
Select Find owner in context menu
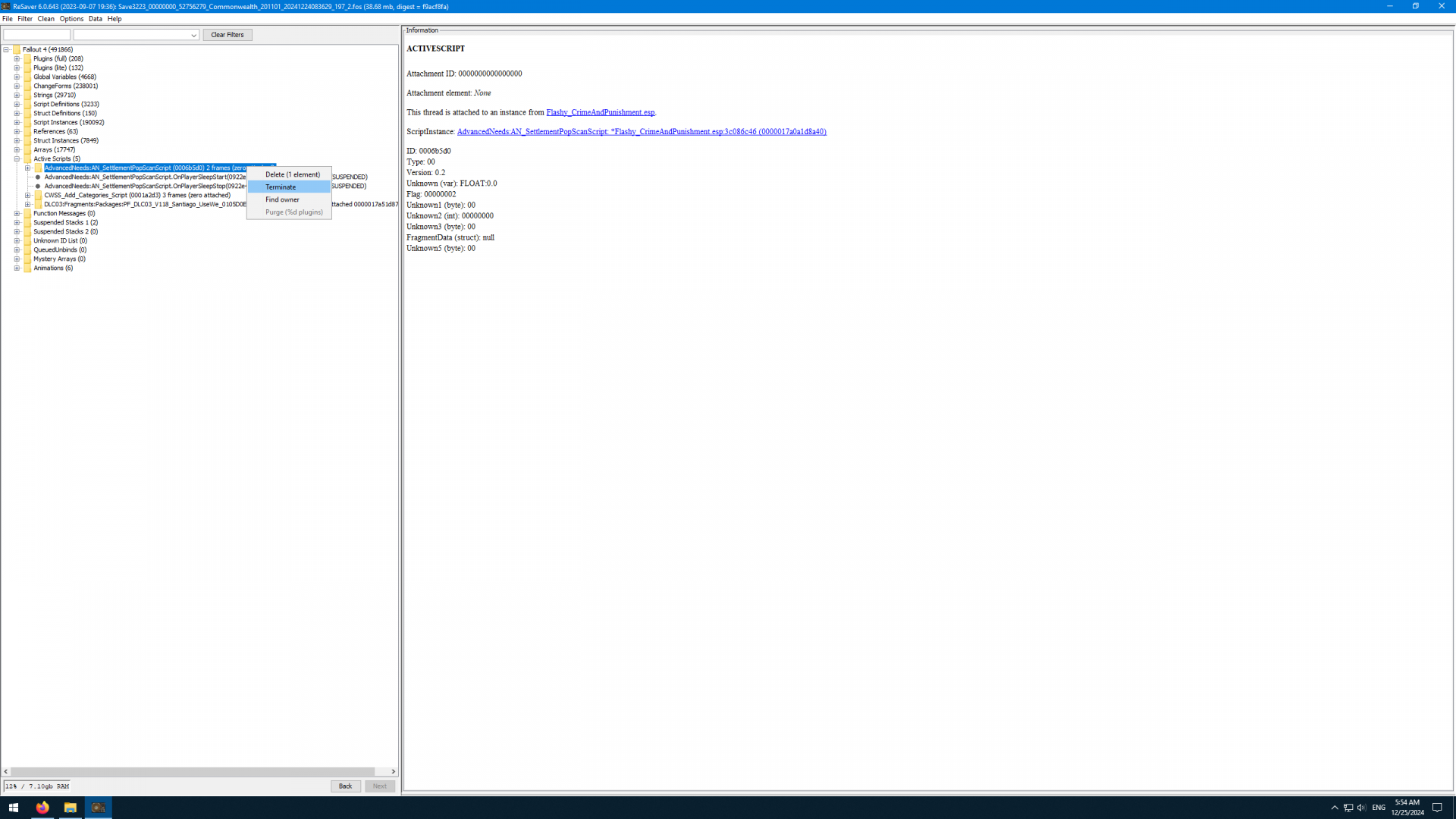(282, 200)
